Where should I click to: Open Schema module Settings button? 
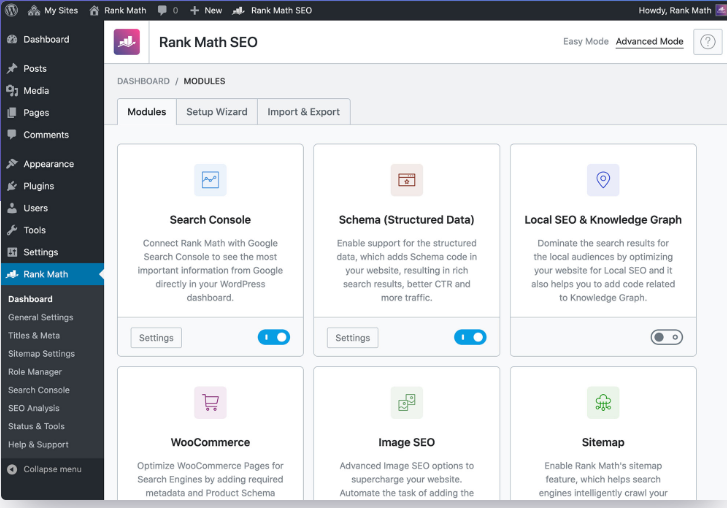point(353,337)
